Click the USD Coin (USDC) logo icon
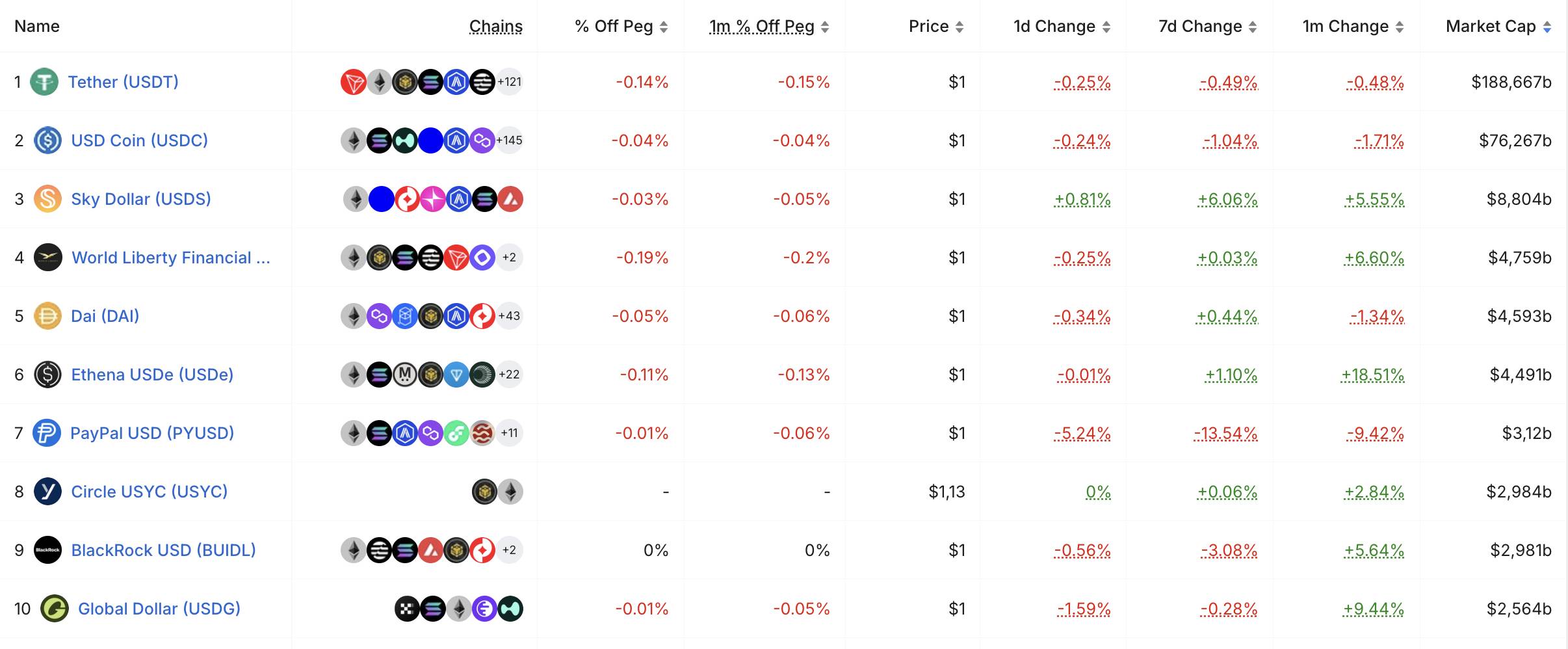The height and width of the screenshot is (649, 1568). [x=47, y=140]
